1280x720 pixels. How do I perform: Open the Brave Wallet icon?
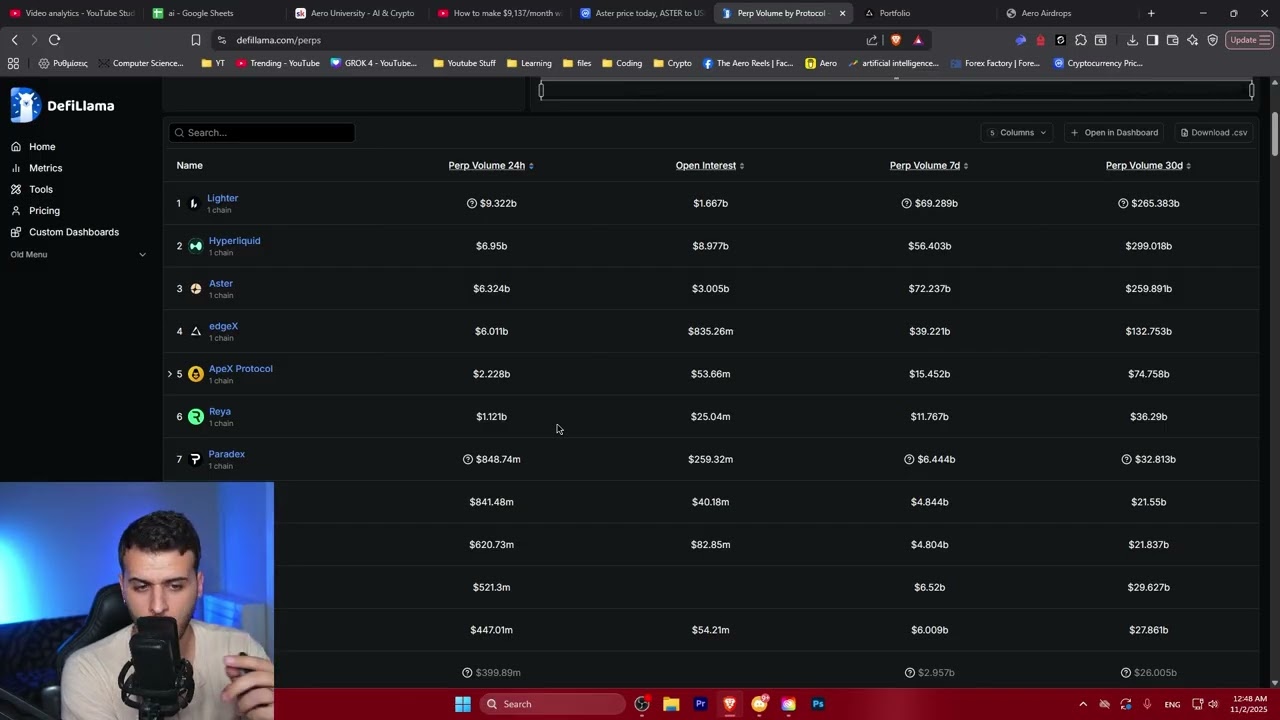[1172, 40]
